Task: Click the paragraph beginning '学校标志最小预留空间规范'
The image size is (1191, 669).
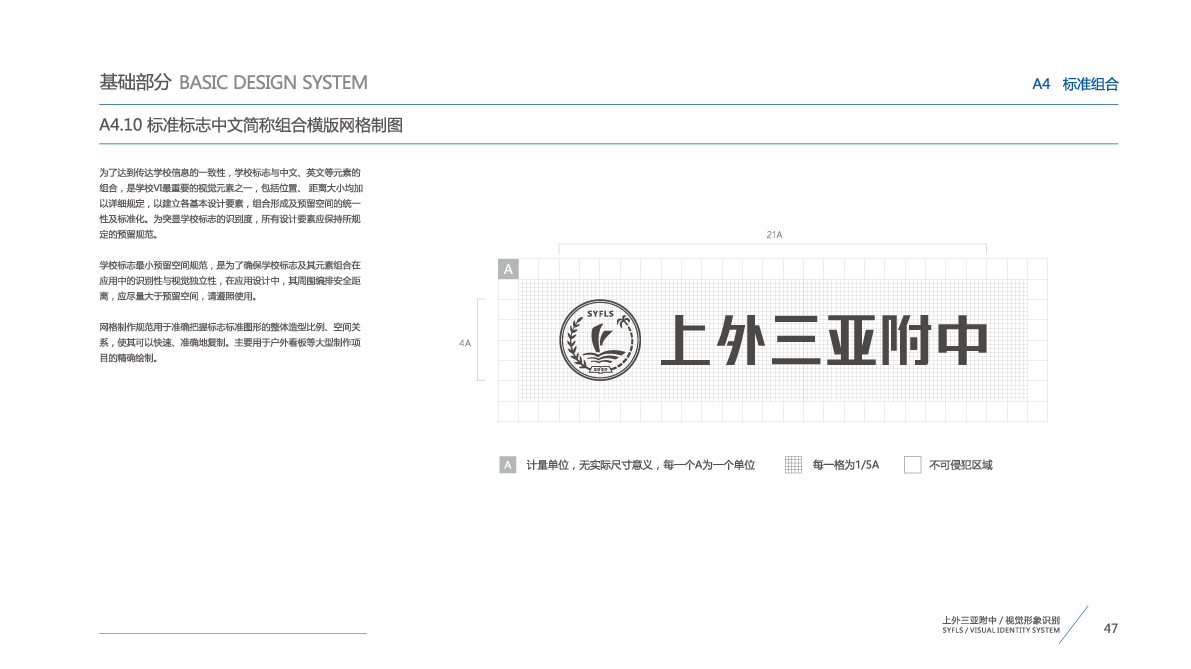Action: [229, 281]
